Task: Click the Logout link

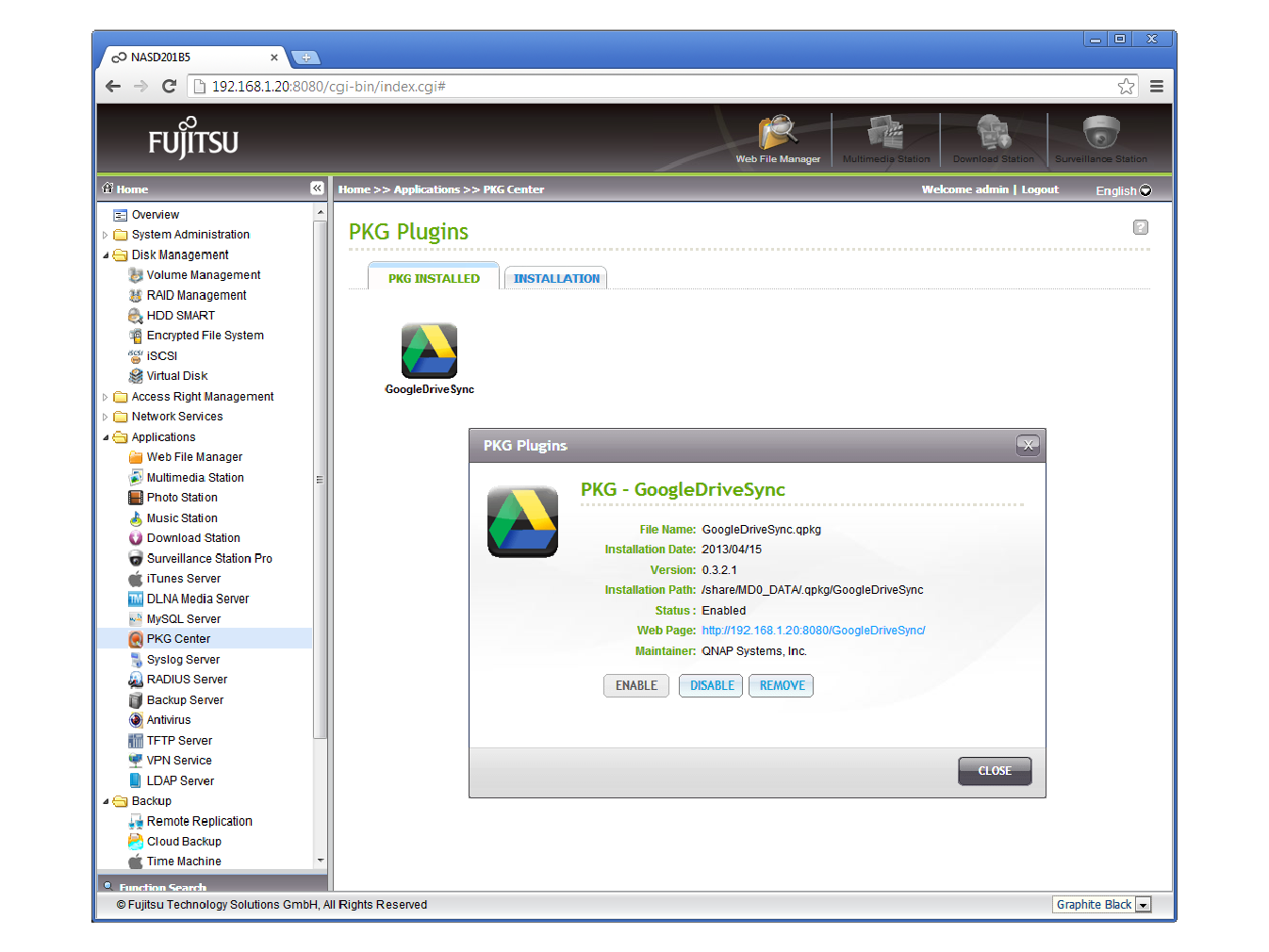Action: tap(1040, 189)
